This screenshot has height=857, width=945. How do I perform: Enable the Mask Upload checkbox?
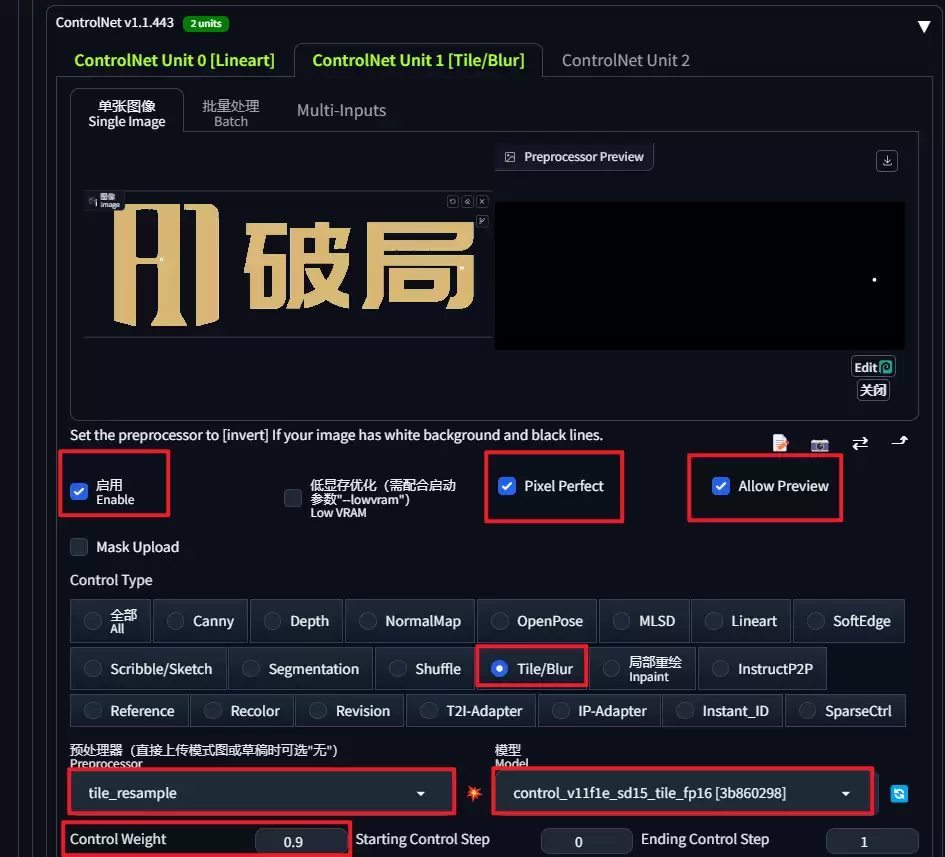point(79,547)
